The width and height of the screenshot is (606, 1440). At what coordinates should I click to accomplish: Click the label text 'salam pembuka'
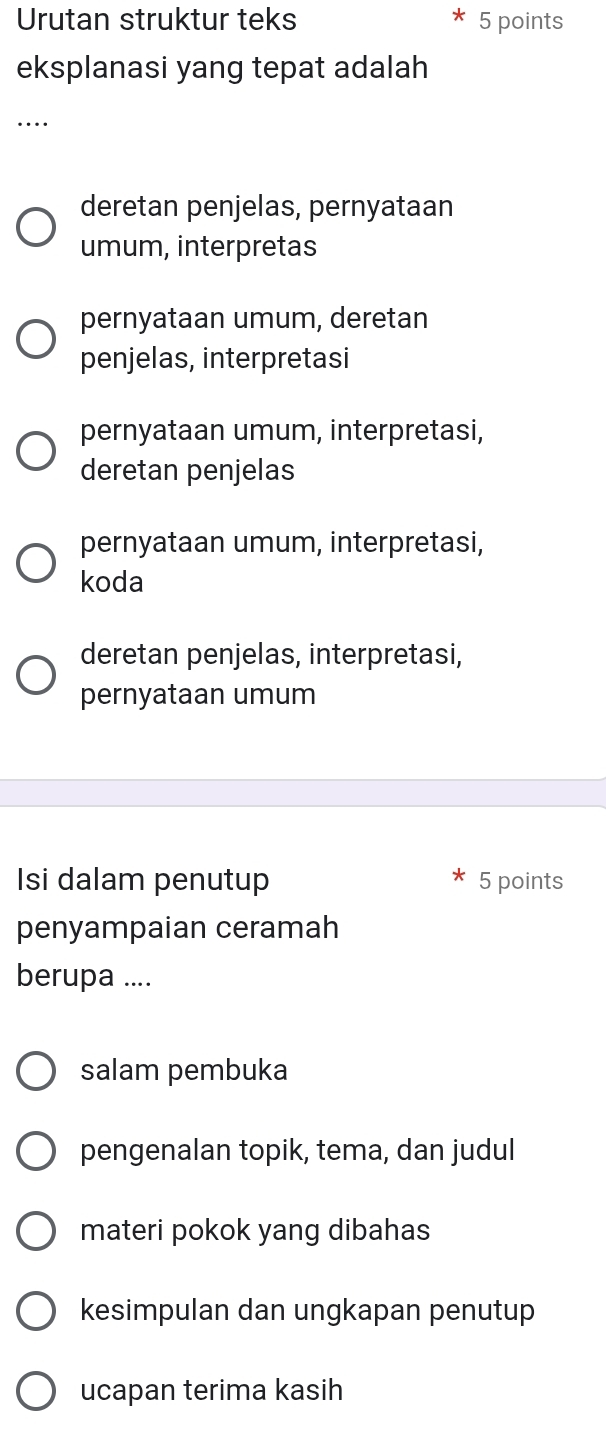tap(184, 1070)
